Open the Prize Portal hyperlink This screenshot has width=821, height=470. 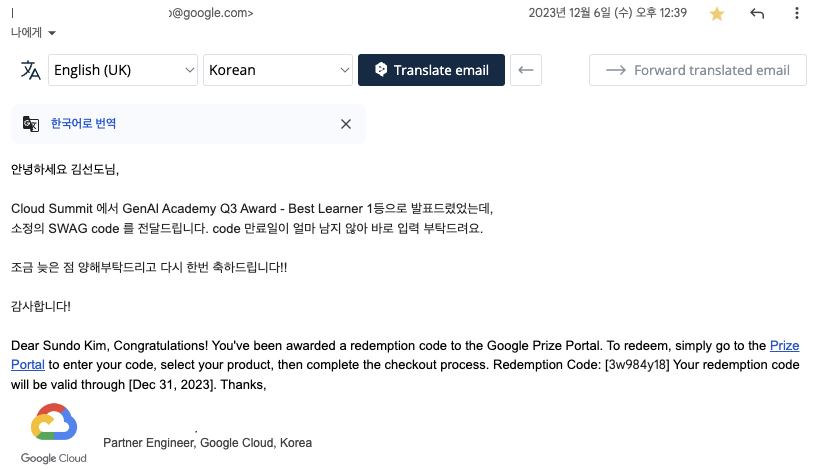[x=784, y=346]
